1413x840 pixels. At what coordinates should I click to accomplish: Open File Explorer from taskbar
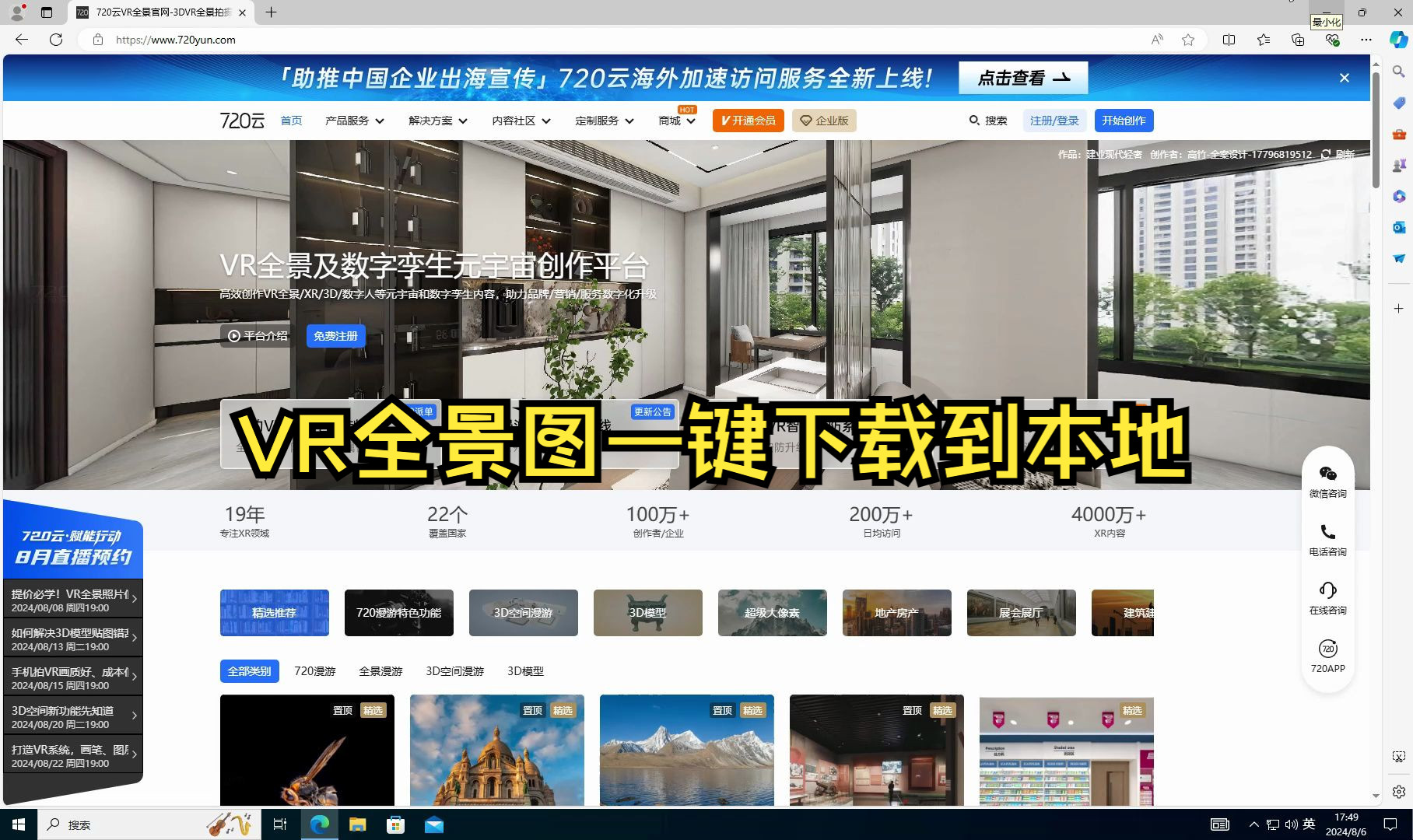click(358, 824)
